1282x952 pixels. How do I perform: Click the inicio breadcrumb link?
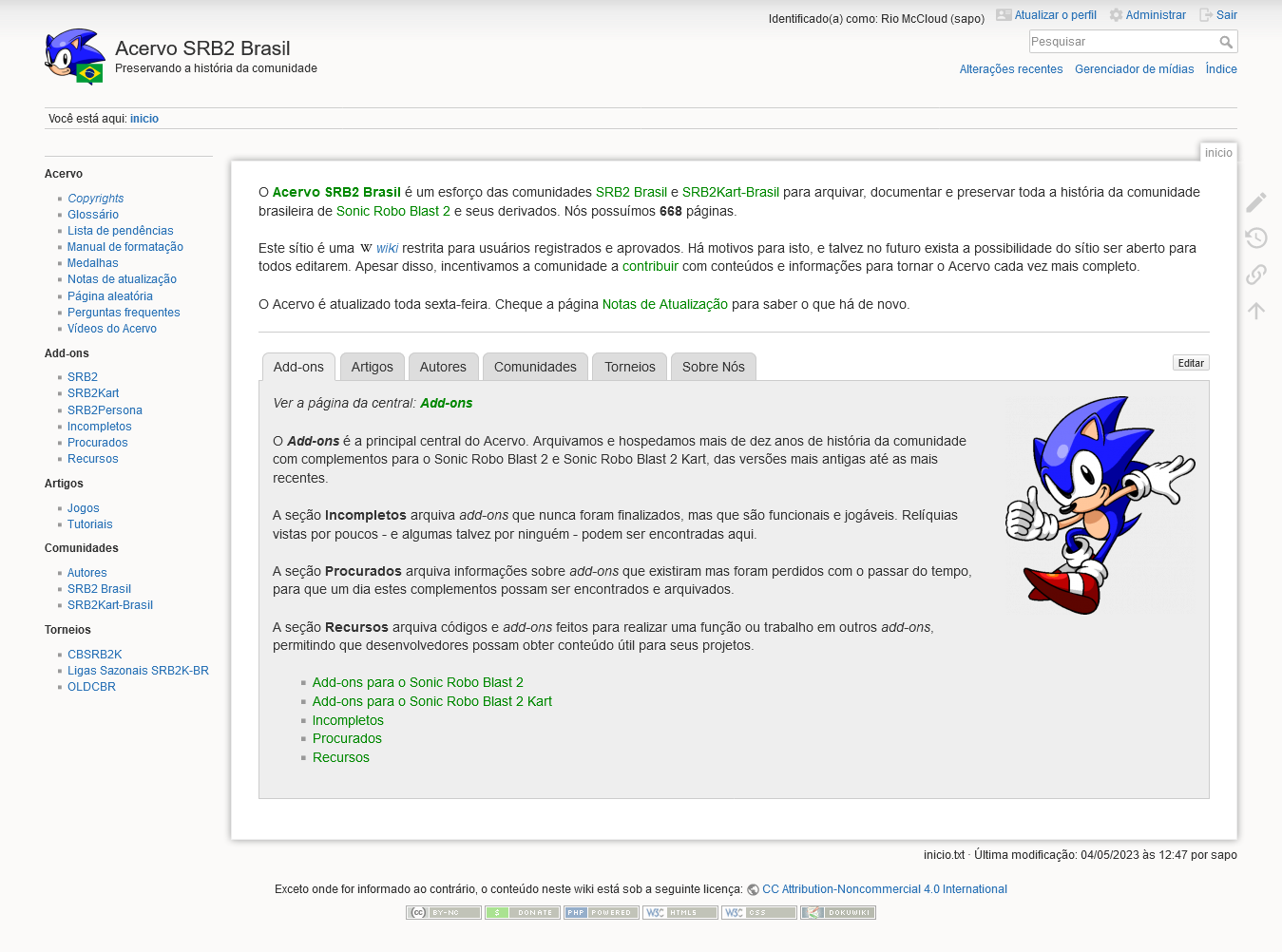[144, 119]
